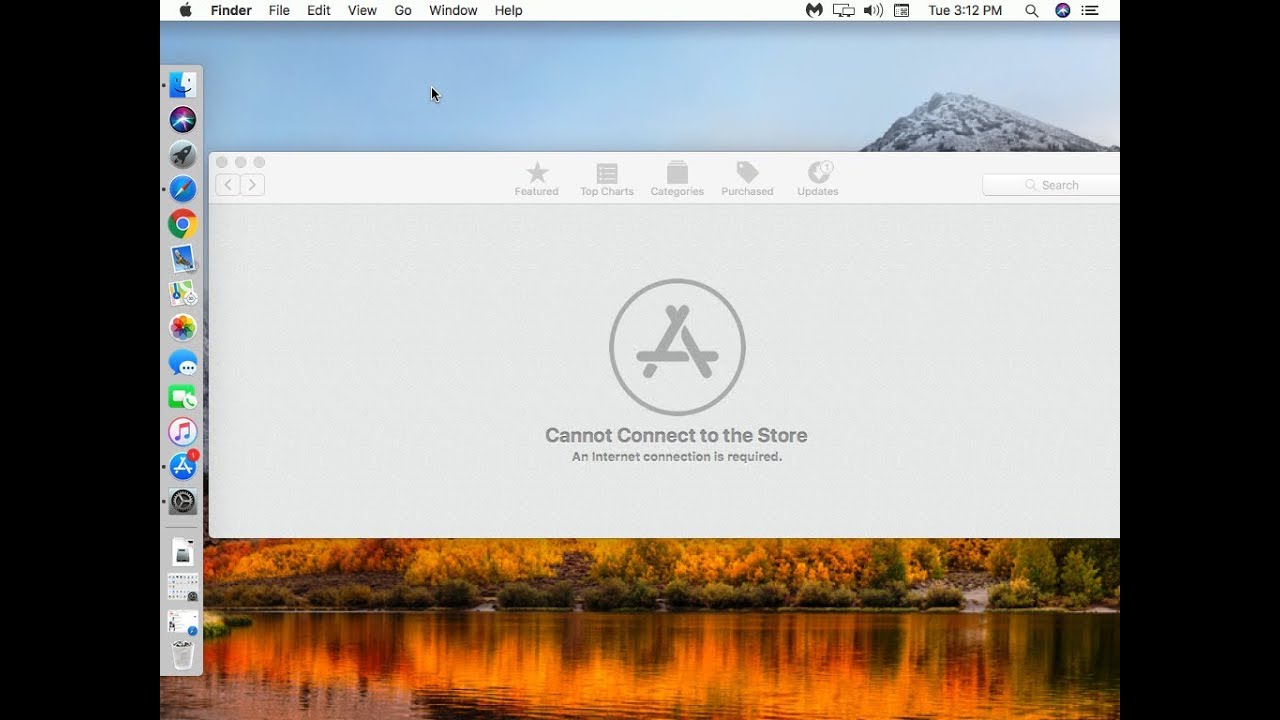Open Spotlight search magnifier icon

(1031, 10)
